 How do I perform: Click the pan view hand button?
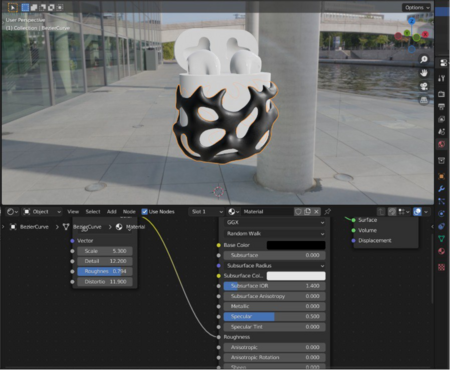[x=424, y=73]
